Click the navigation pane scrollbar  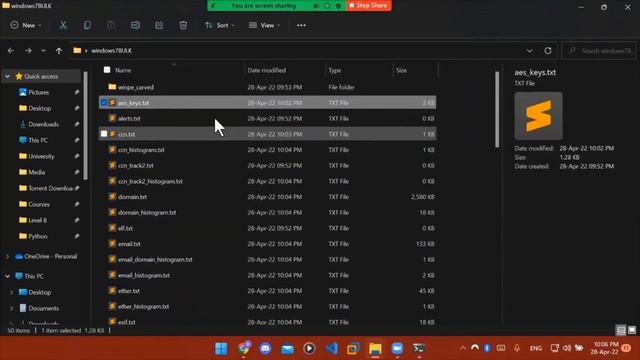click(86, 126)
